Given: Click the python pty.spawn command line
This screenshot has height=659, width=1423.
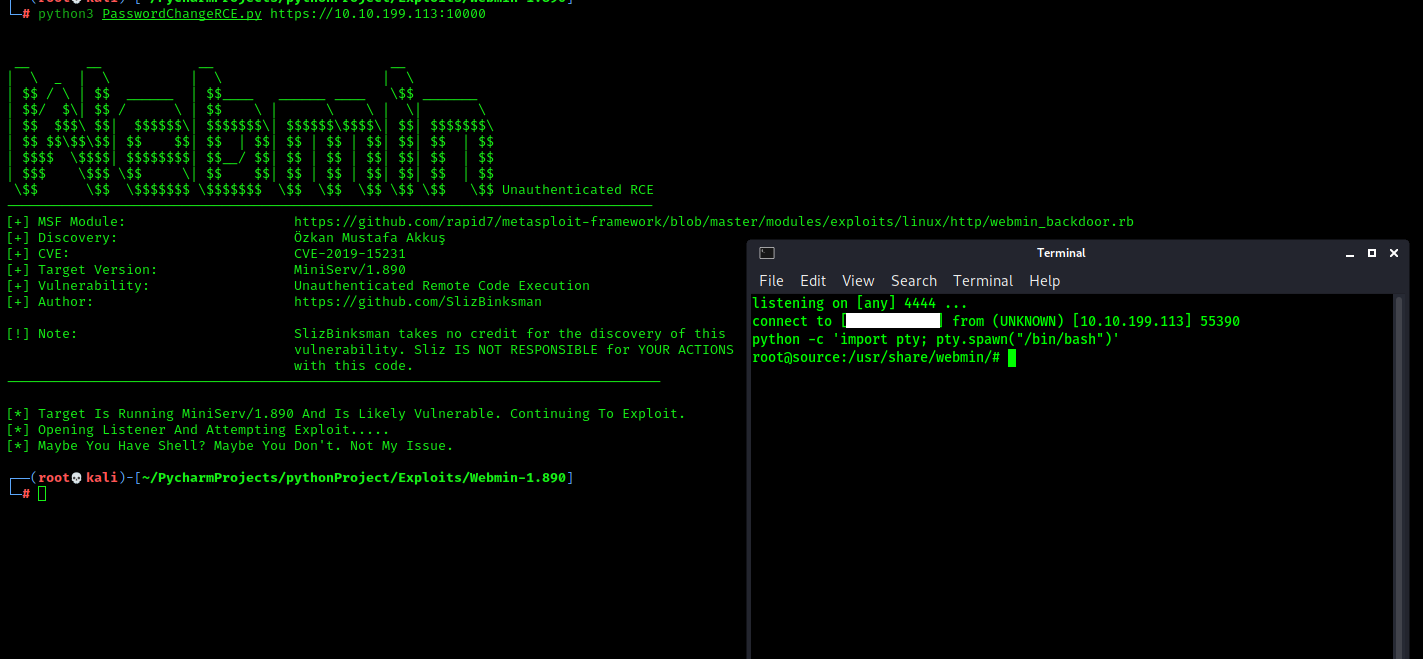Looking at the screenshot, I should click(x=936, y=340).
